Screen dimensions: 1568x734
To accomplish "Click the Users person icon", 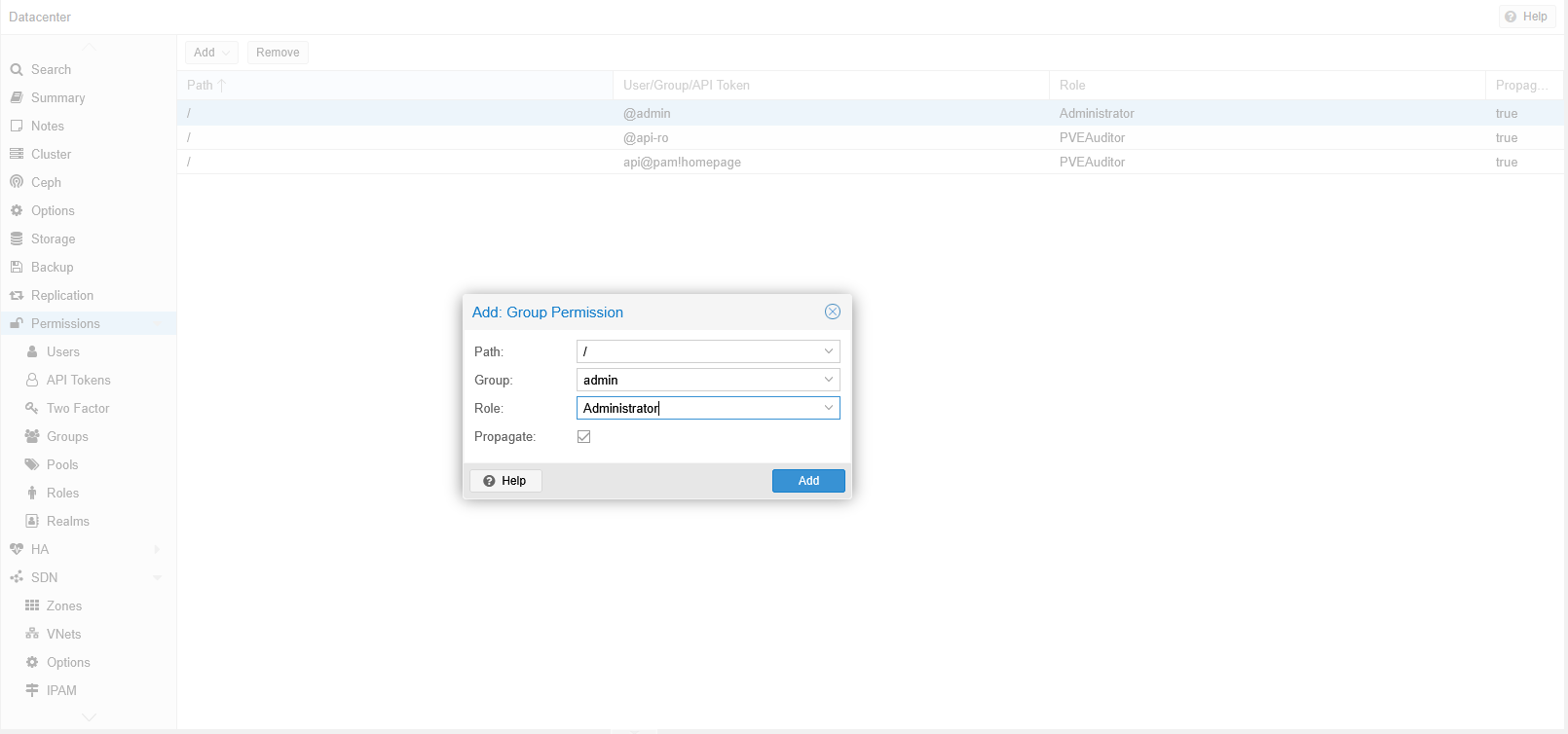I will [x=32, y=352].
